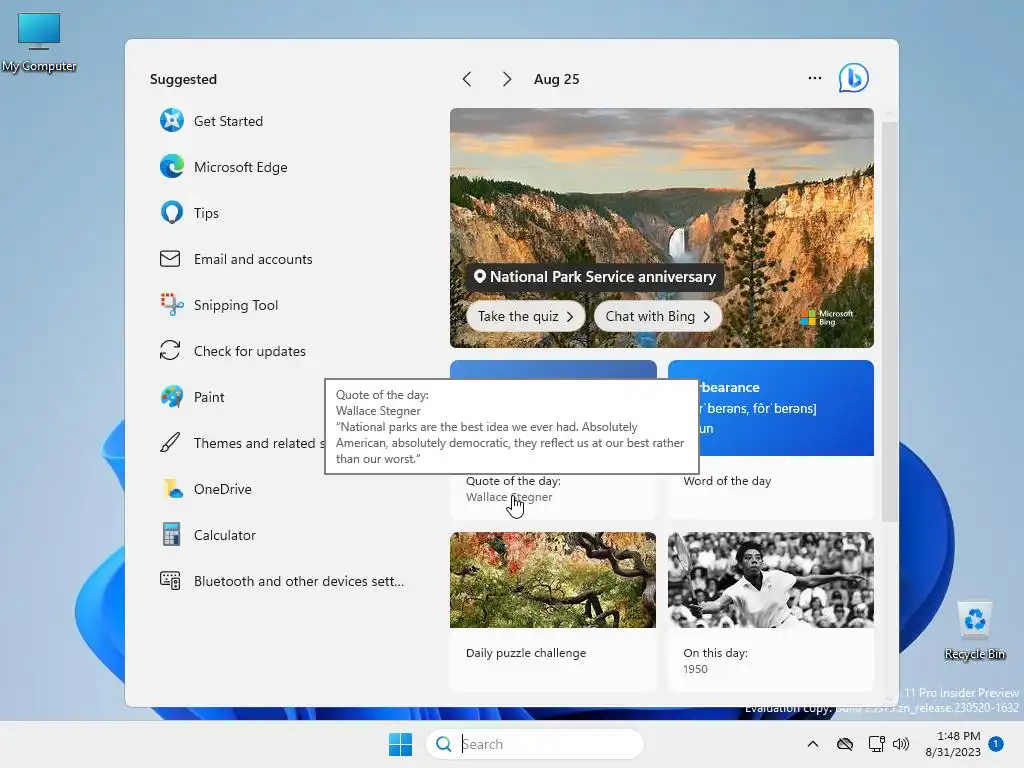Select the OneDrive label
Screen dimensions: 1024x768
click(x=223, y=489)
